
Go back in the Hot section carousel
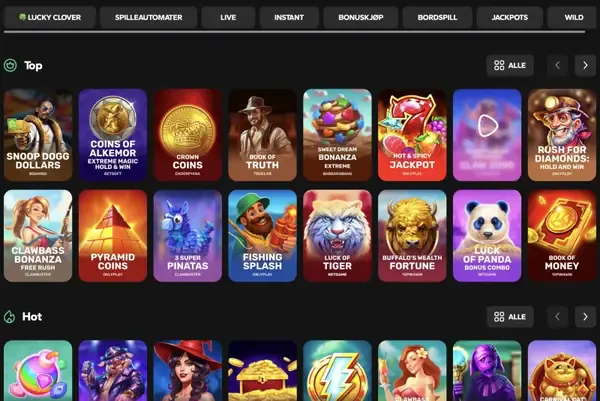tap(558, 317)
